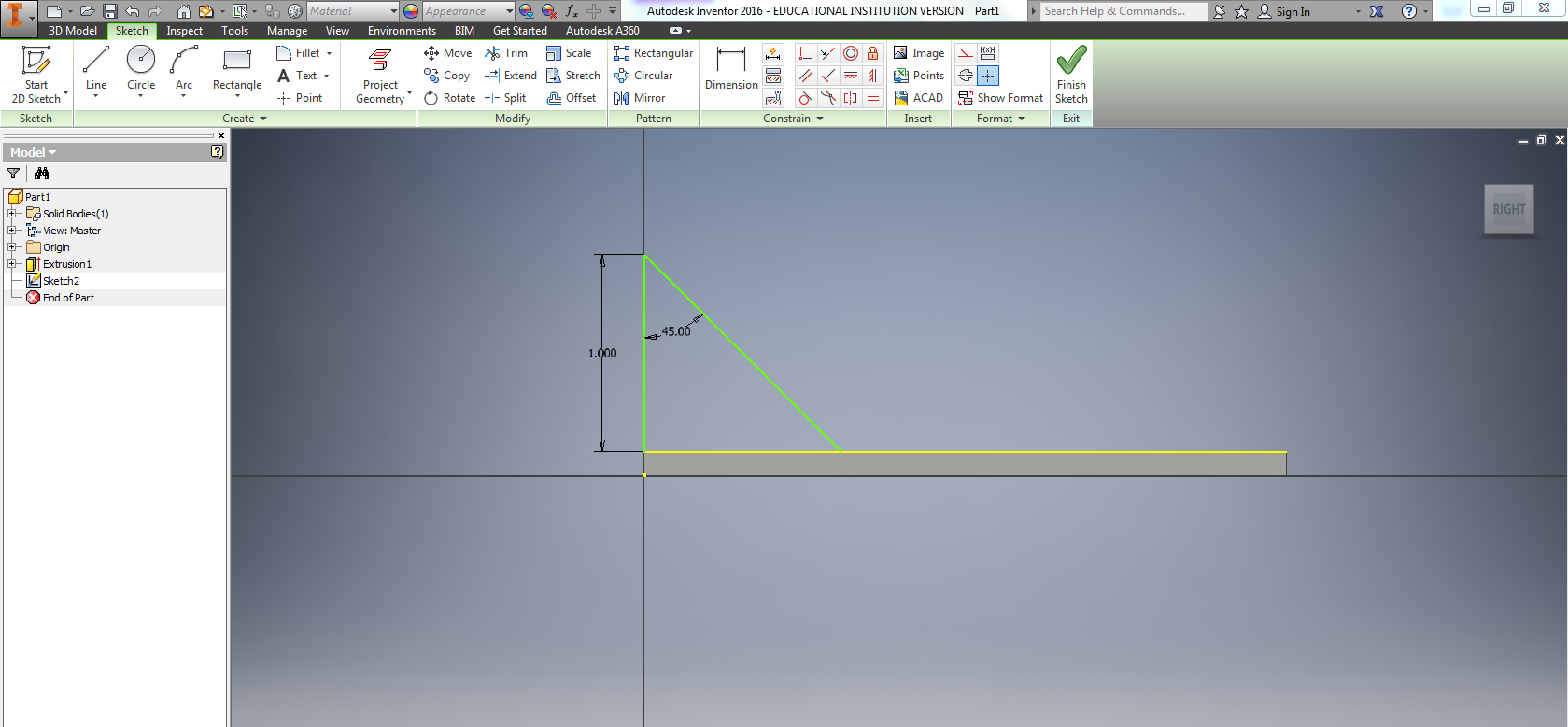Switch to the Manage tab

[288, 31]
